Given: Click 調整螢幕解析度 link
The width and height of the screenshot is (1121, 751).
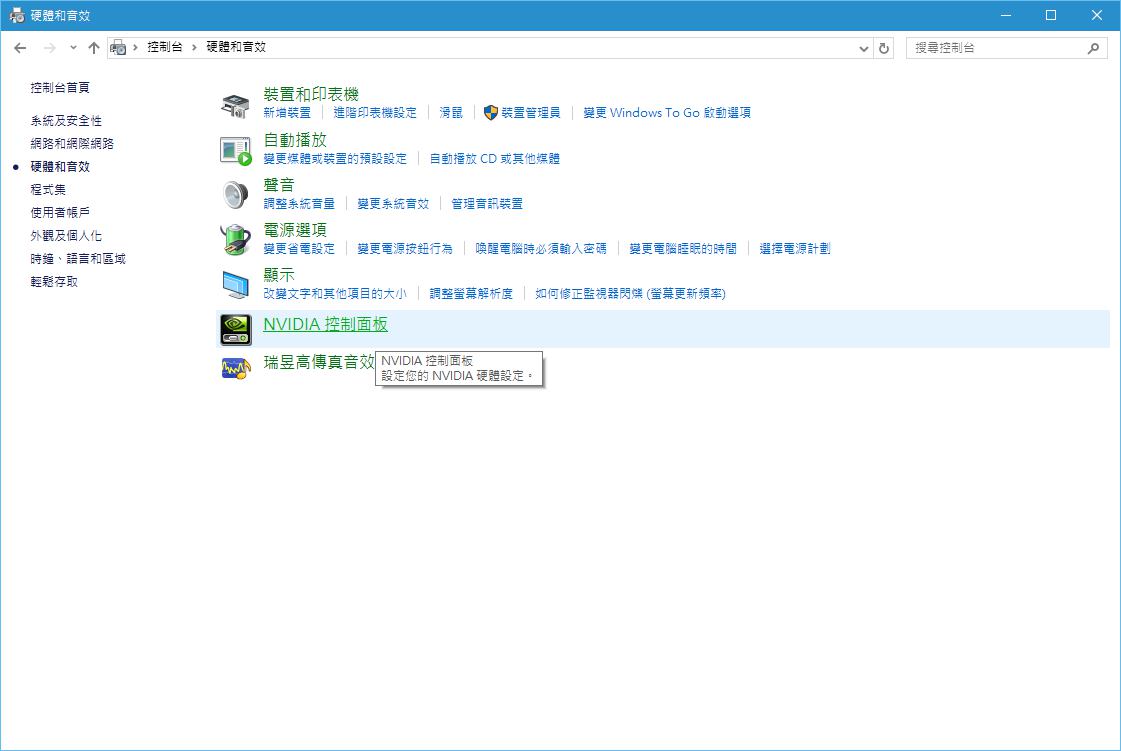Looking at the screenshot, I should pyautogui.click(x=471, y=293).
